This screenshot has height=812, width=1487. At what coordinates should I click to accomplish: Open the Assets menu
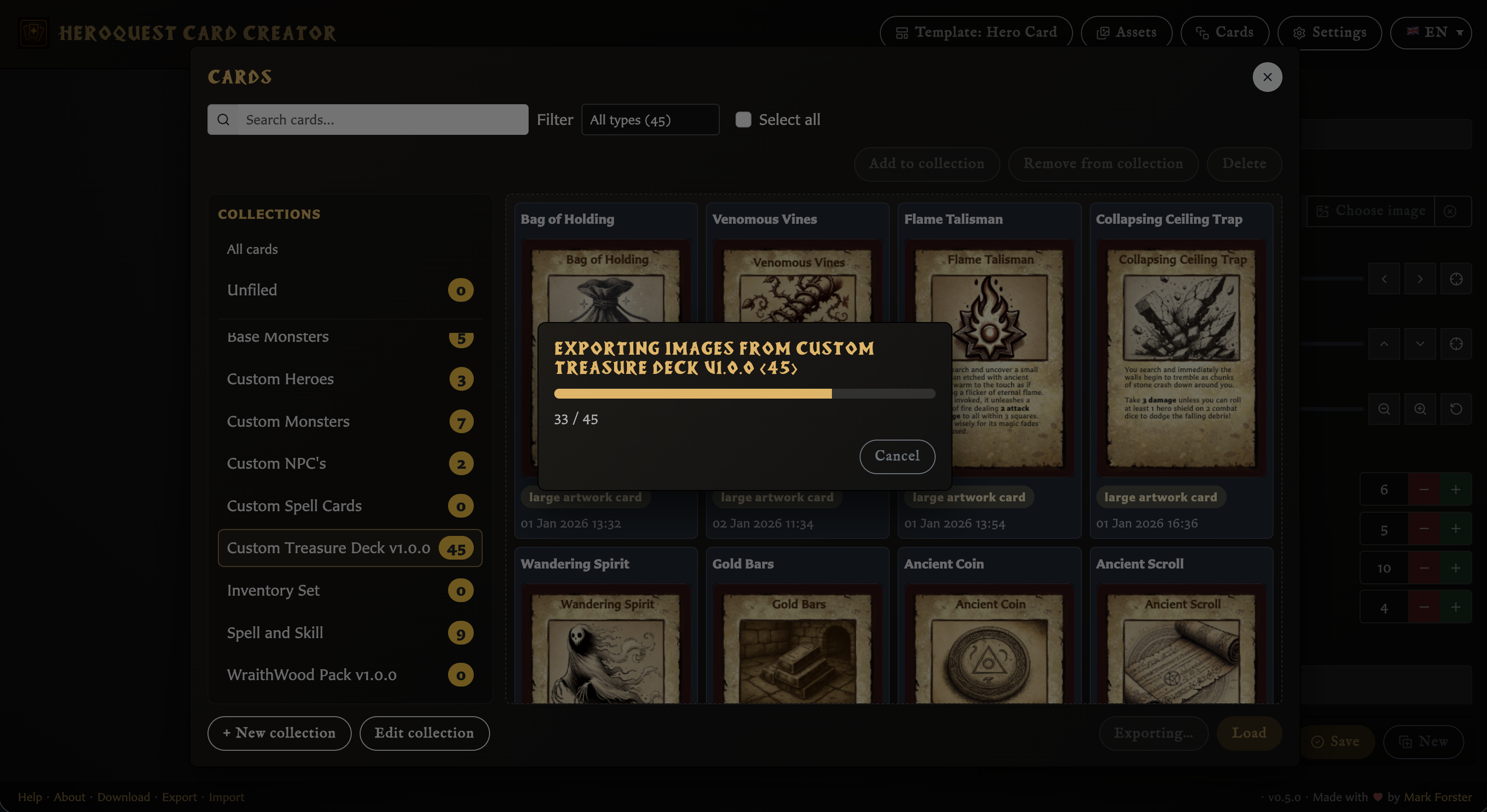(x=1126, y=33)
